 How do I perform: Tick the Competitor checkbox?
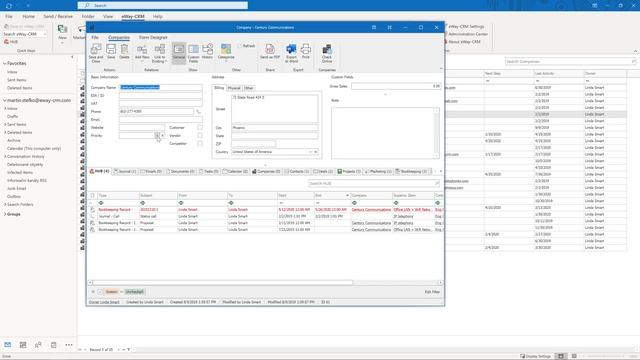pos(200,144)
